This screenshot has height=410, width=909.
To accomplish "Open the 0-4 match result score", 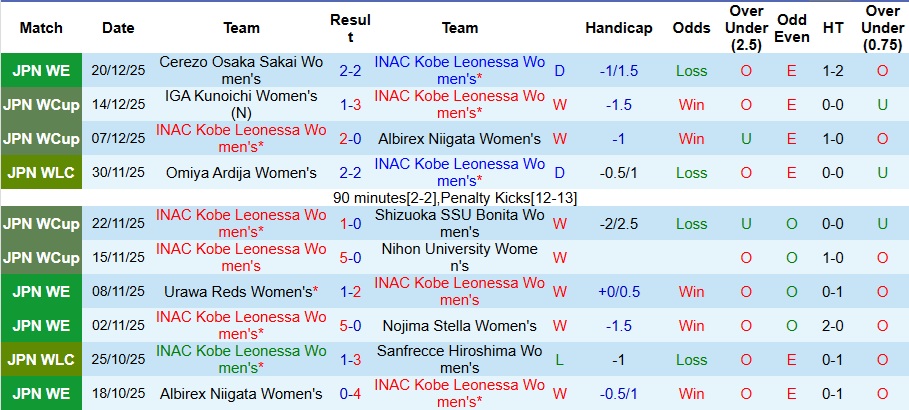I will 350,394.
